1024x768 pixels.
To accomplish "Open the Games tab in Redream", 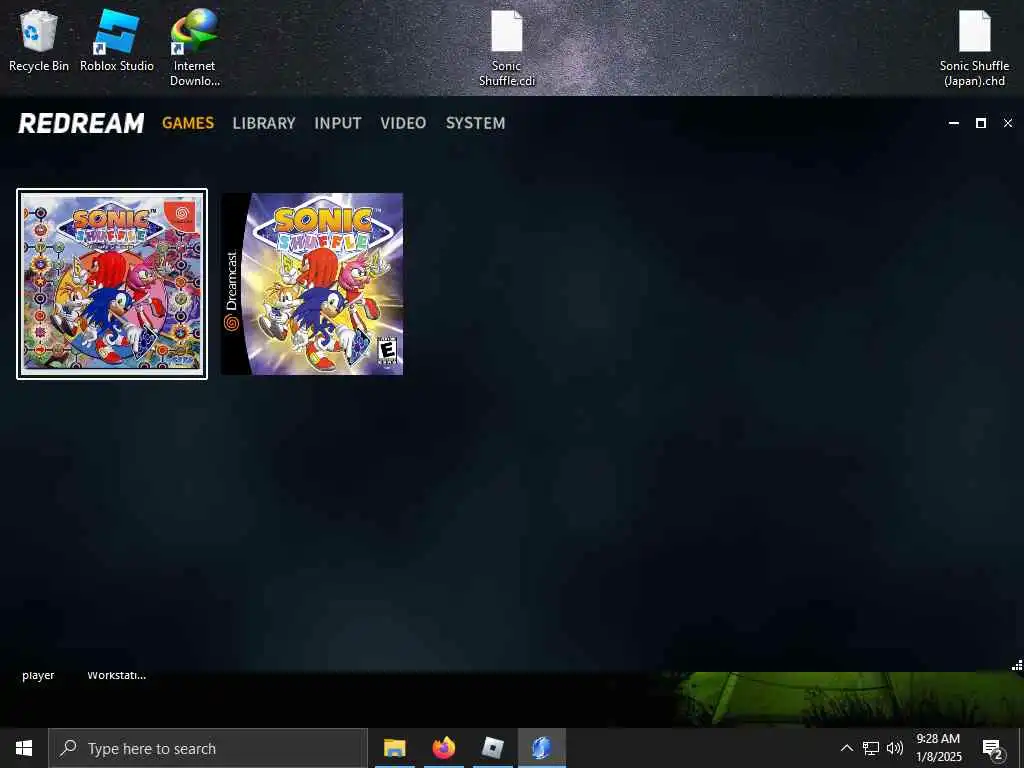I will [188, 123].
